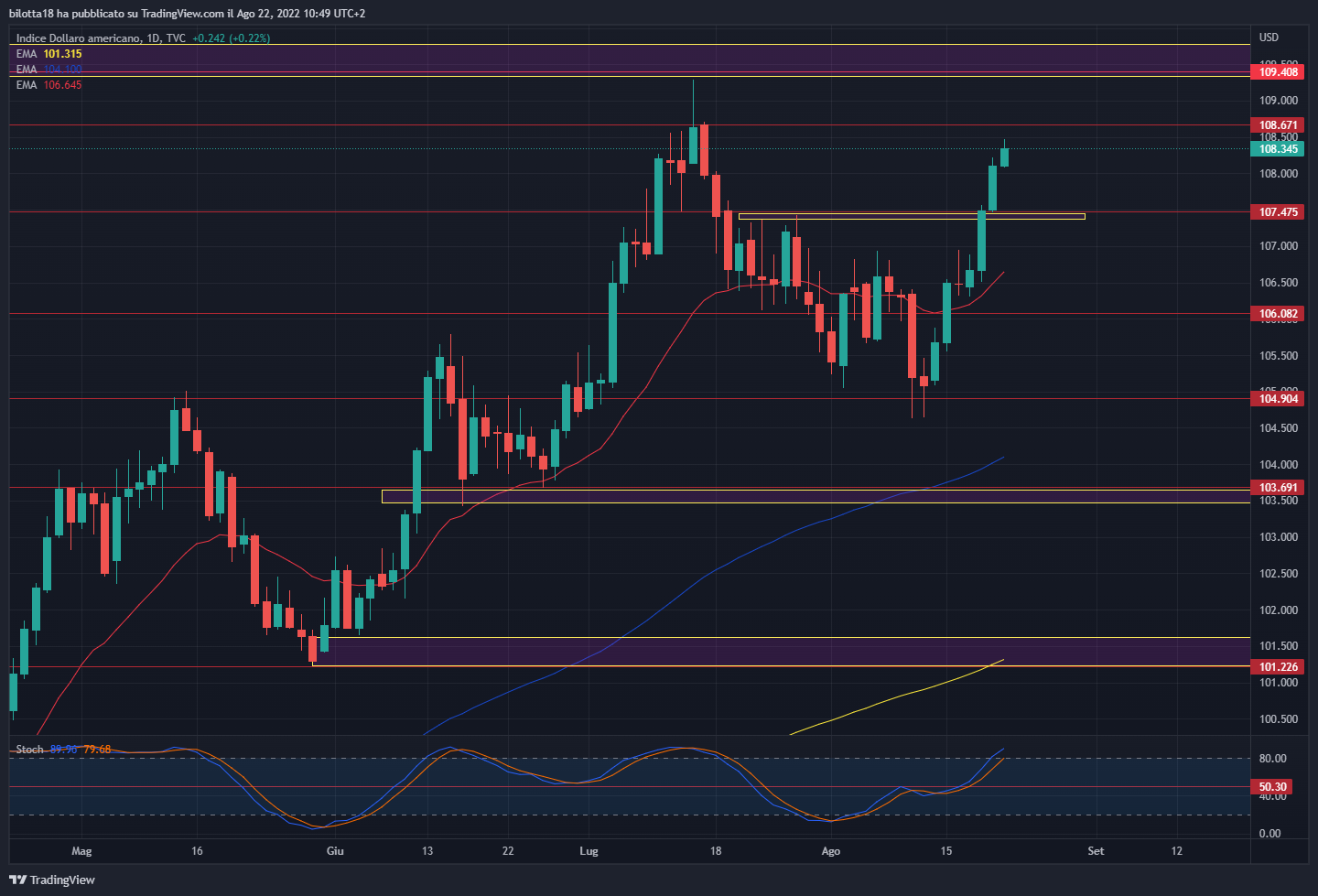Click the 103.691 red price label
Viewport: 1318px width, 896px height.
[1278, 488]
